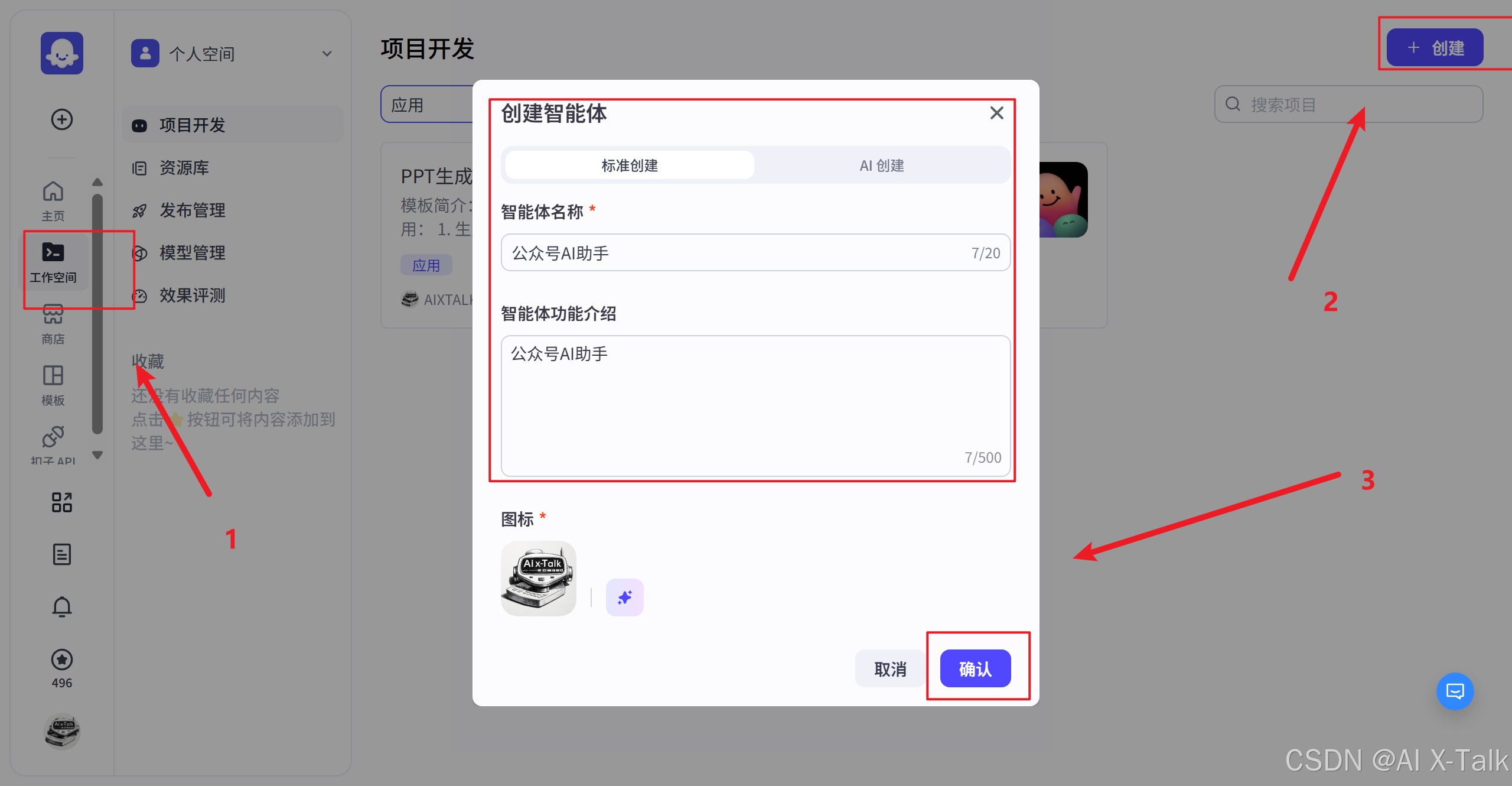The image size is (1512, 786).
Task: Expand the 个人空间 workspace dropdown
Action: [327, 54]
